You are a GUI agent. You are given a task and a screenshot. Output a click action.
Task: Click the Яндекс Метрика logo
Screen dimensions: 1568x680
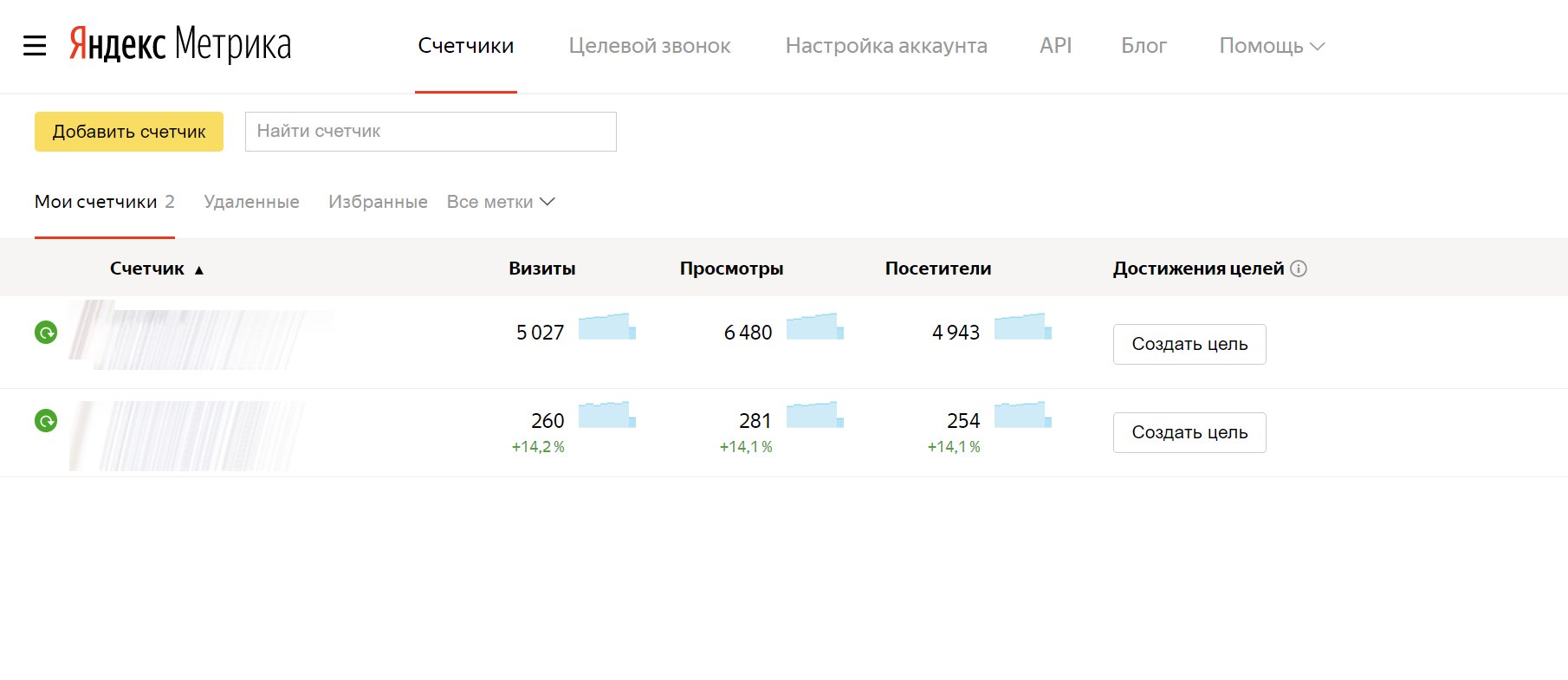[180, 45]
